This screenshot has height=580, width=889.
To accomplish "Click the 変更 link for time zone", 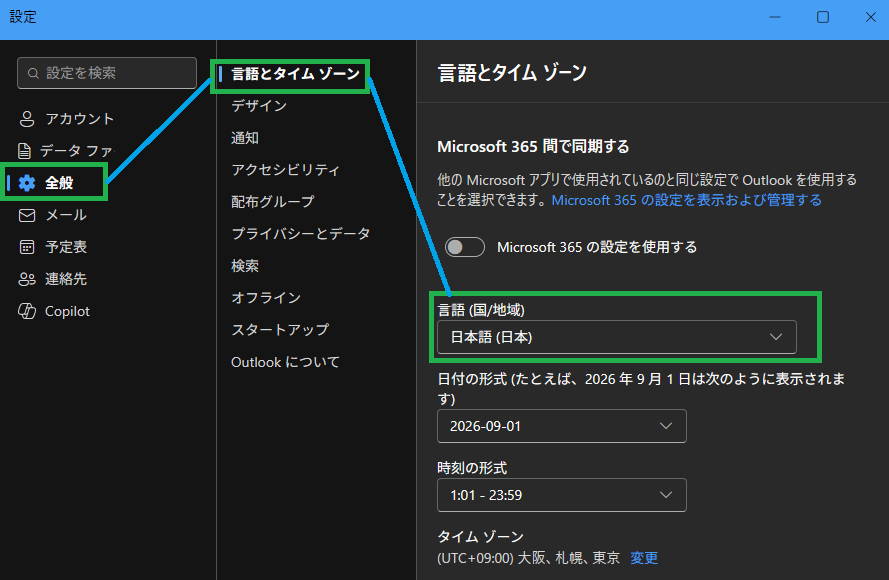I will 644,558.
